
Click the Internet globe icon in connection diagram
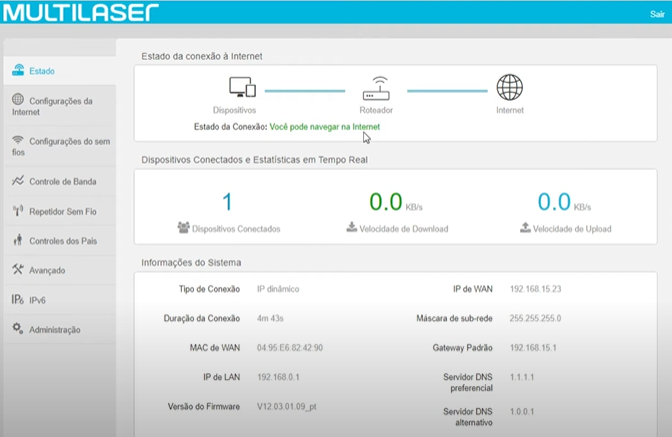click(510, 87)
